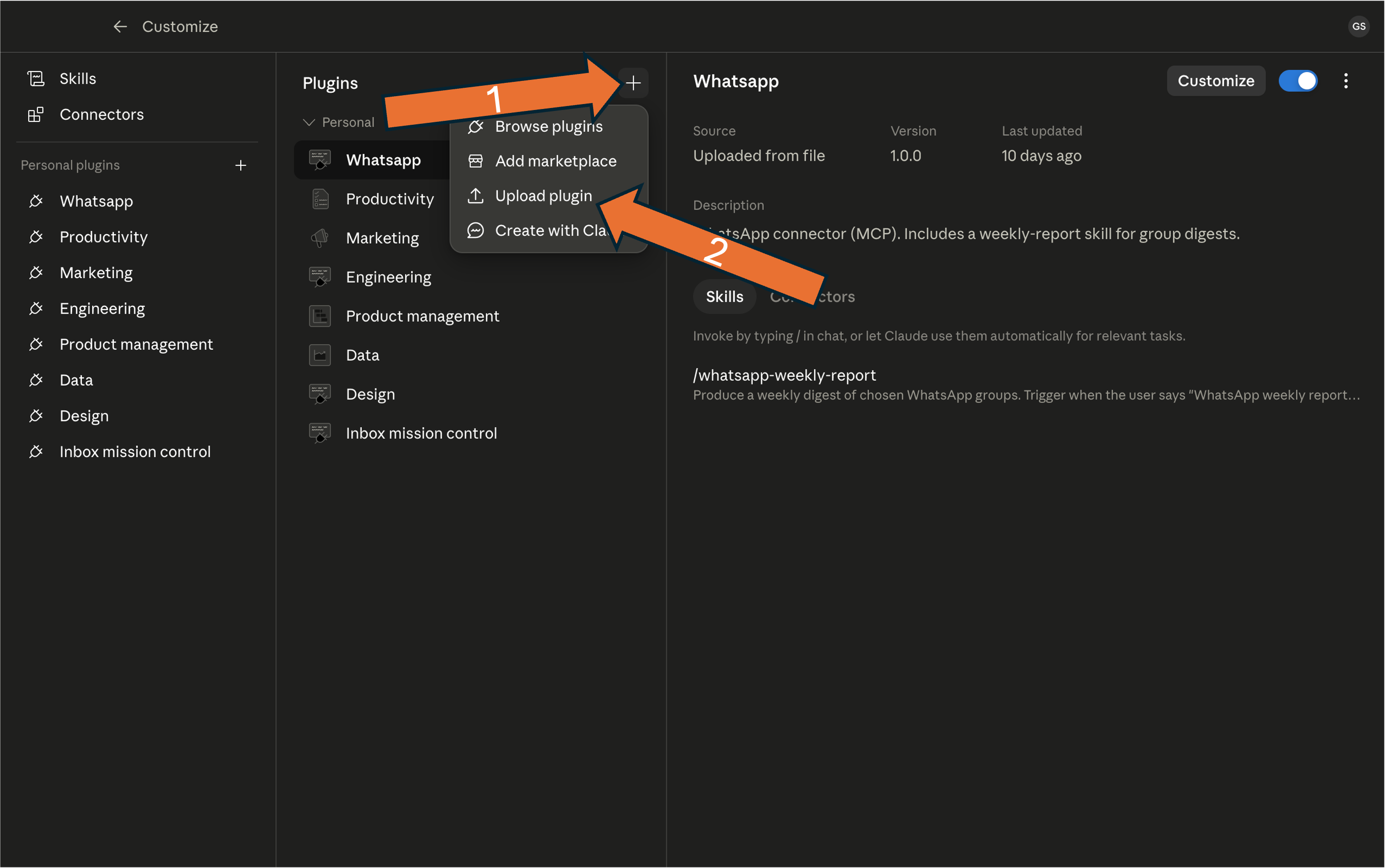The height and width of the screenshot is (868, 1386).
Task: Select Marketing under Personal plugins sidebar
Action: tap(96, 273)
